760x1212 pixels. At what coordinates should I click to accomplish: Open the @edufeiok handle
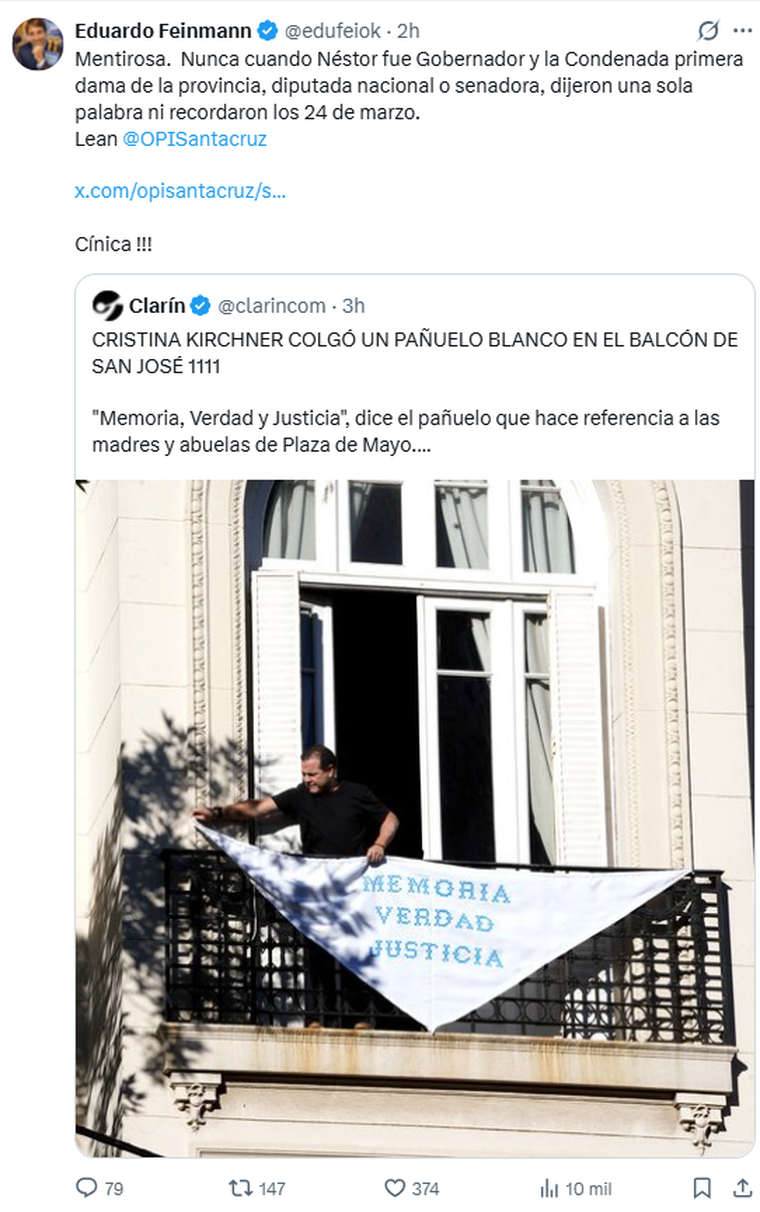332,31
